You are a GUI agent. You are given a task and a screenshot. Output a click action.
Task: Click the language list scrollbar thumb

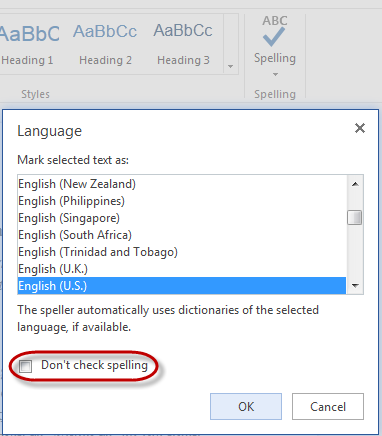[x=354, y=218]
